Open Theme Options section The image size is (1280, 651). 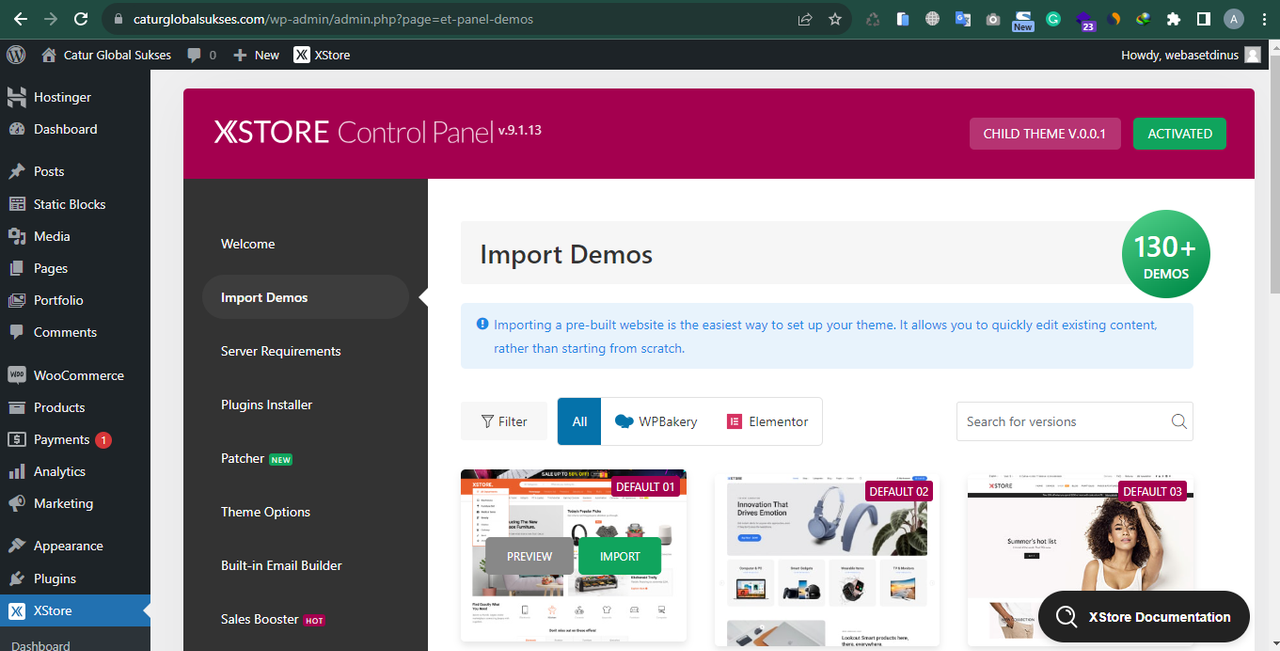tap(266, 512)
